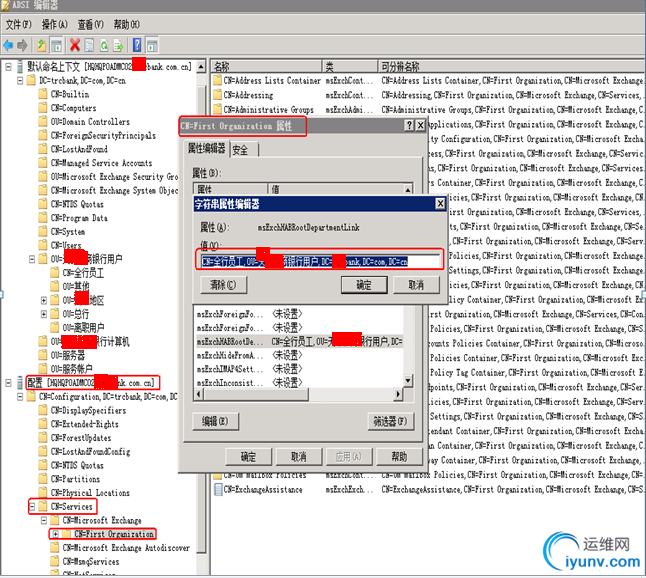Click the attribute list horizontal scrollbar
646x578 pixels.
tap(300, 394)
